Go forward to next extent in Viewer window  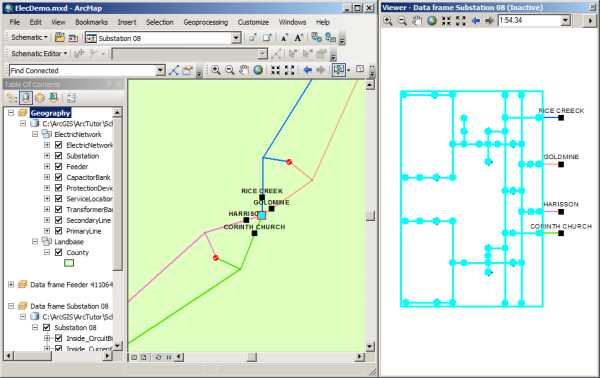[x=489, y=21]
